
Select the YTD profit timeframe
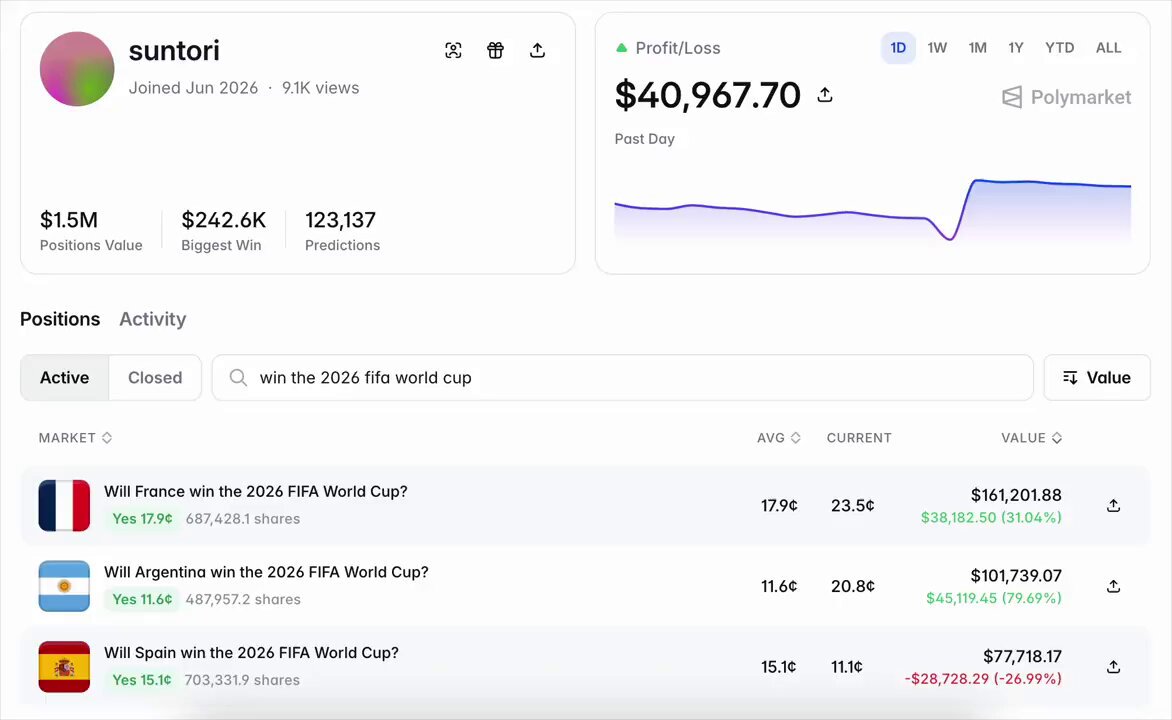coord(1060,48)
